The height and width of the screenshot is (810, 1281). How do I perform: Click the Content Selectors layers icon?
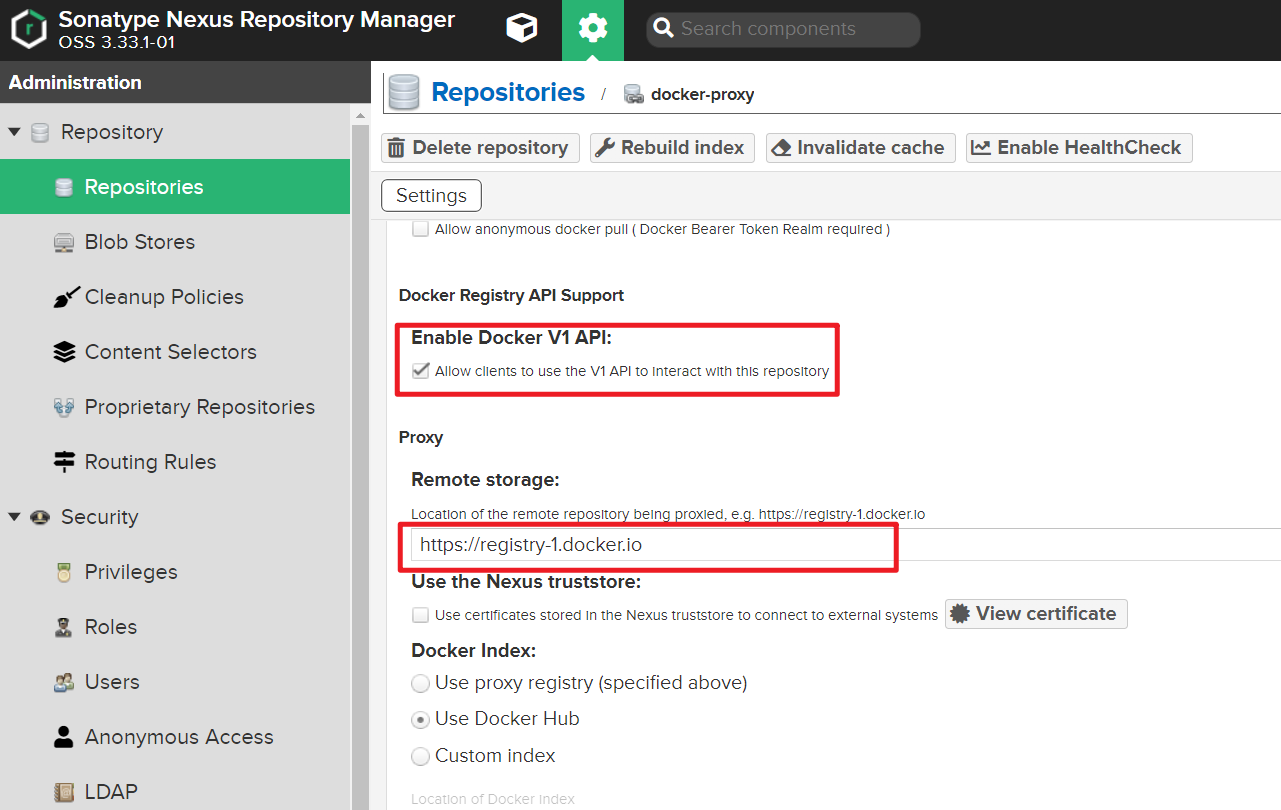64,352
